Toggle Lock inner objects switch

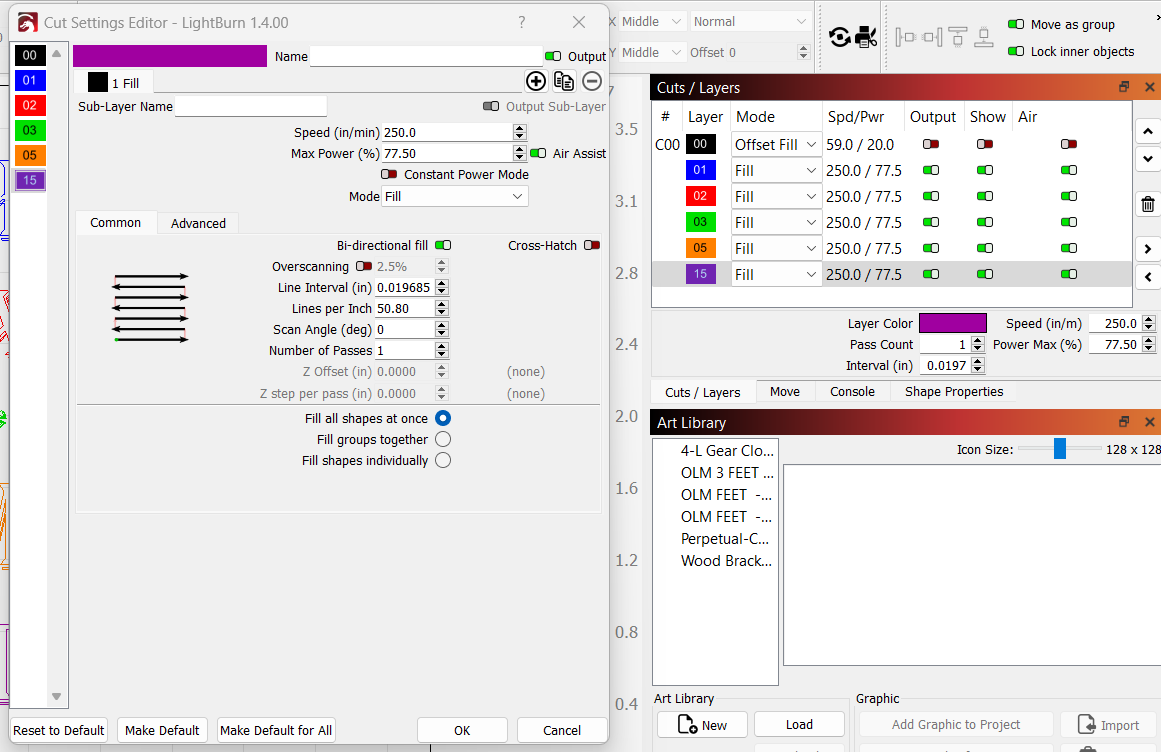(1016, 51)
